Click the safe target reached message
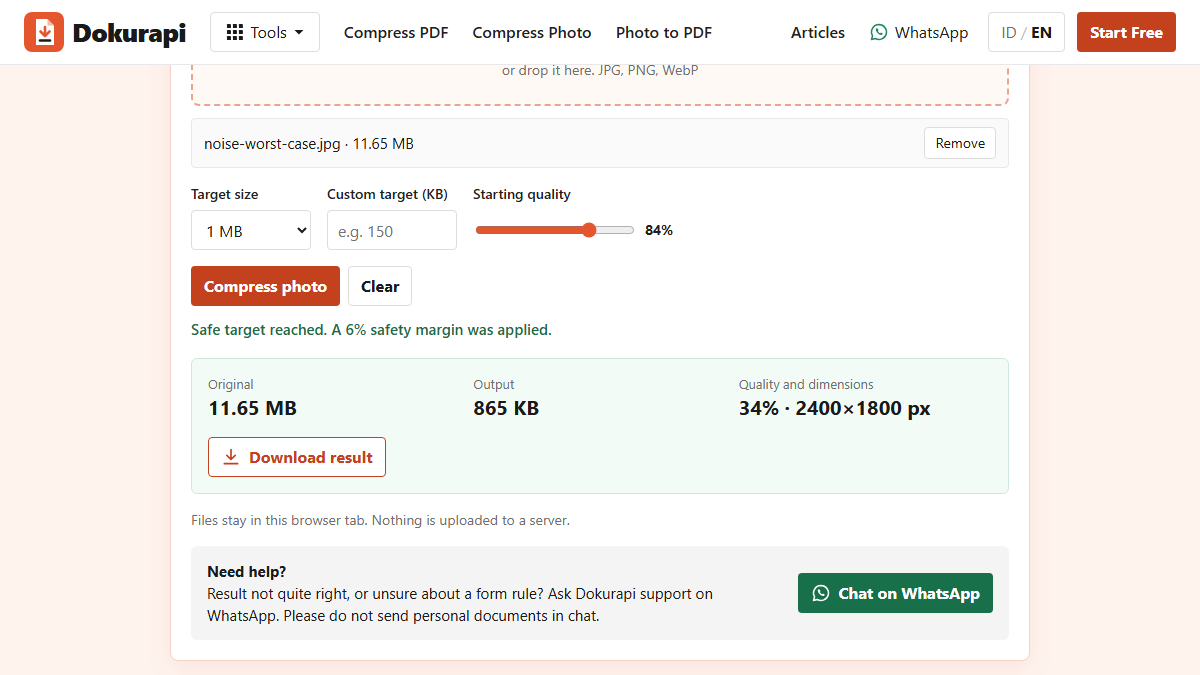Viewport: 1200px width, 675px height. [x=371, y=329]
